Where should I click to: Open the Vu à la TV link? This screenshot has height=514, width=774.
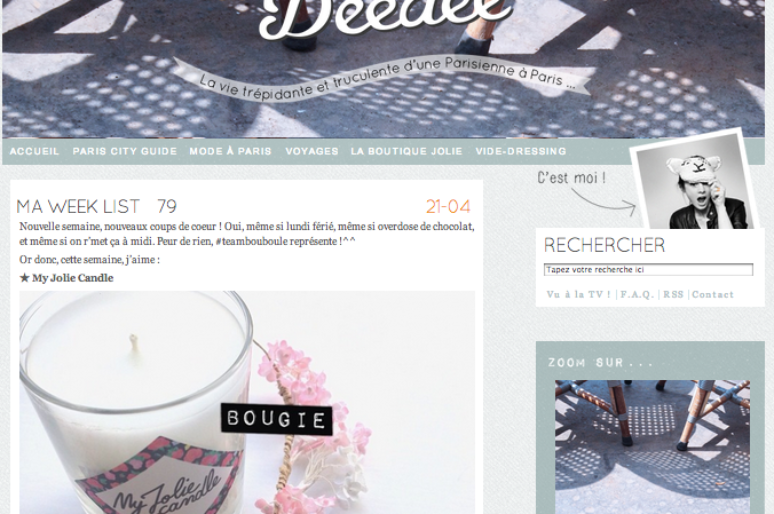click(x=579, y=294)
